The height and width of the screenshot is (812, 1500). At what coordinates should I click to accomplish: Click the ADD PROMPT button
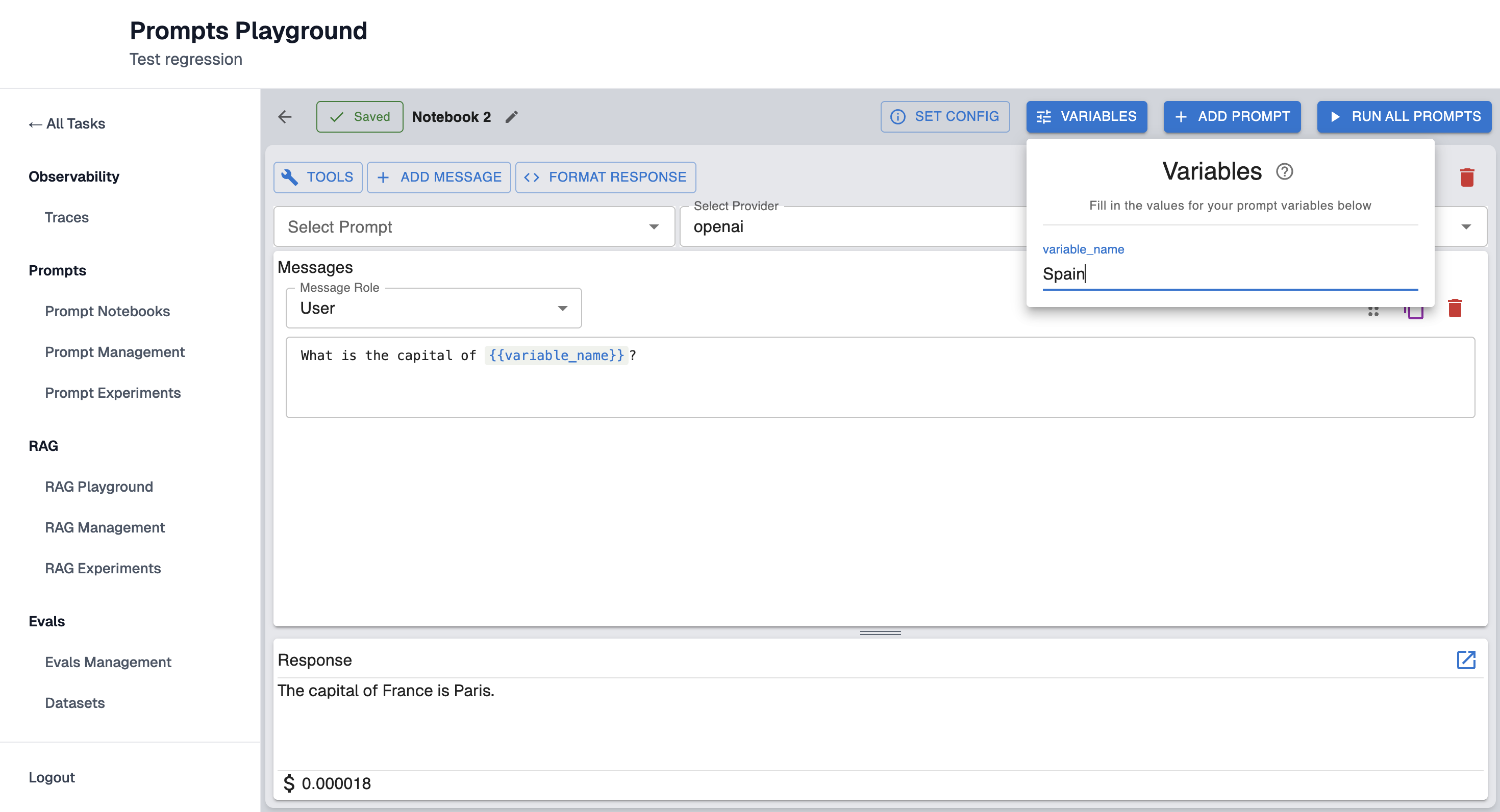tap(1232, 116)
